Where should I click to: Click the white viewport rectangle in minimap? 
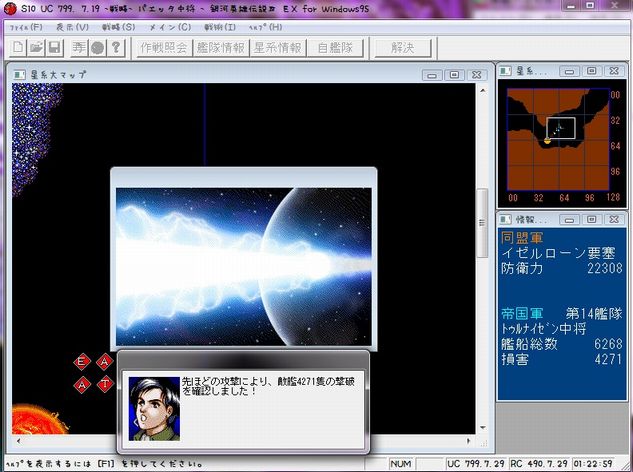click(561, 128)
